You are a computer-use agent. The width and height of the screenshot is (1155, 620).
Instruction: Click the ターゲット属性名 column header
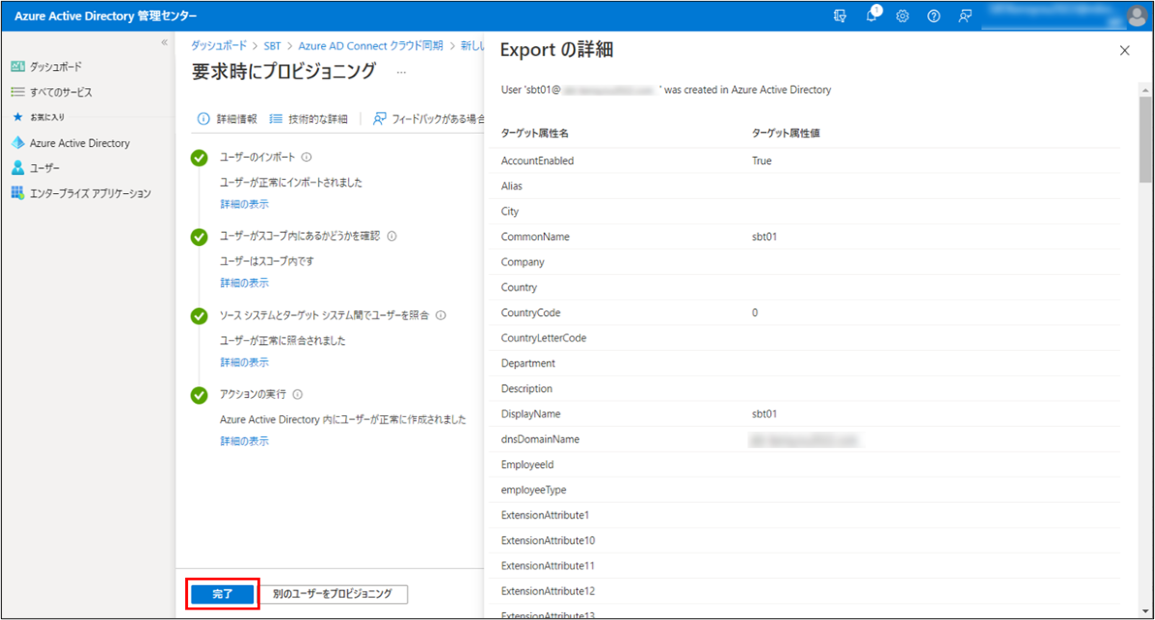(535, 133)
